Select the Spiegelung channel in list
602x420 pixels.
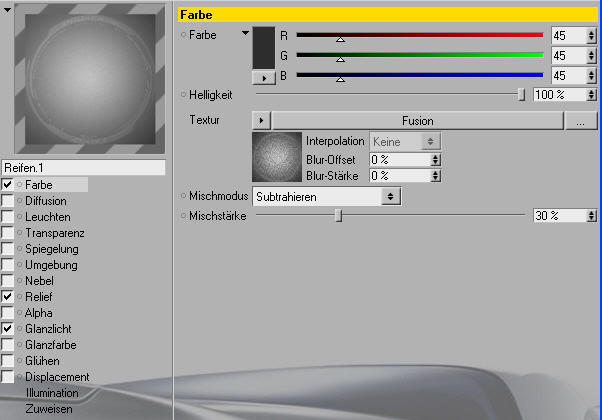tap(52, 249)
